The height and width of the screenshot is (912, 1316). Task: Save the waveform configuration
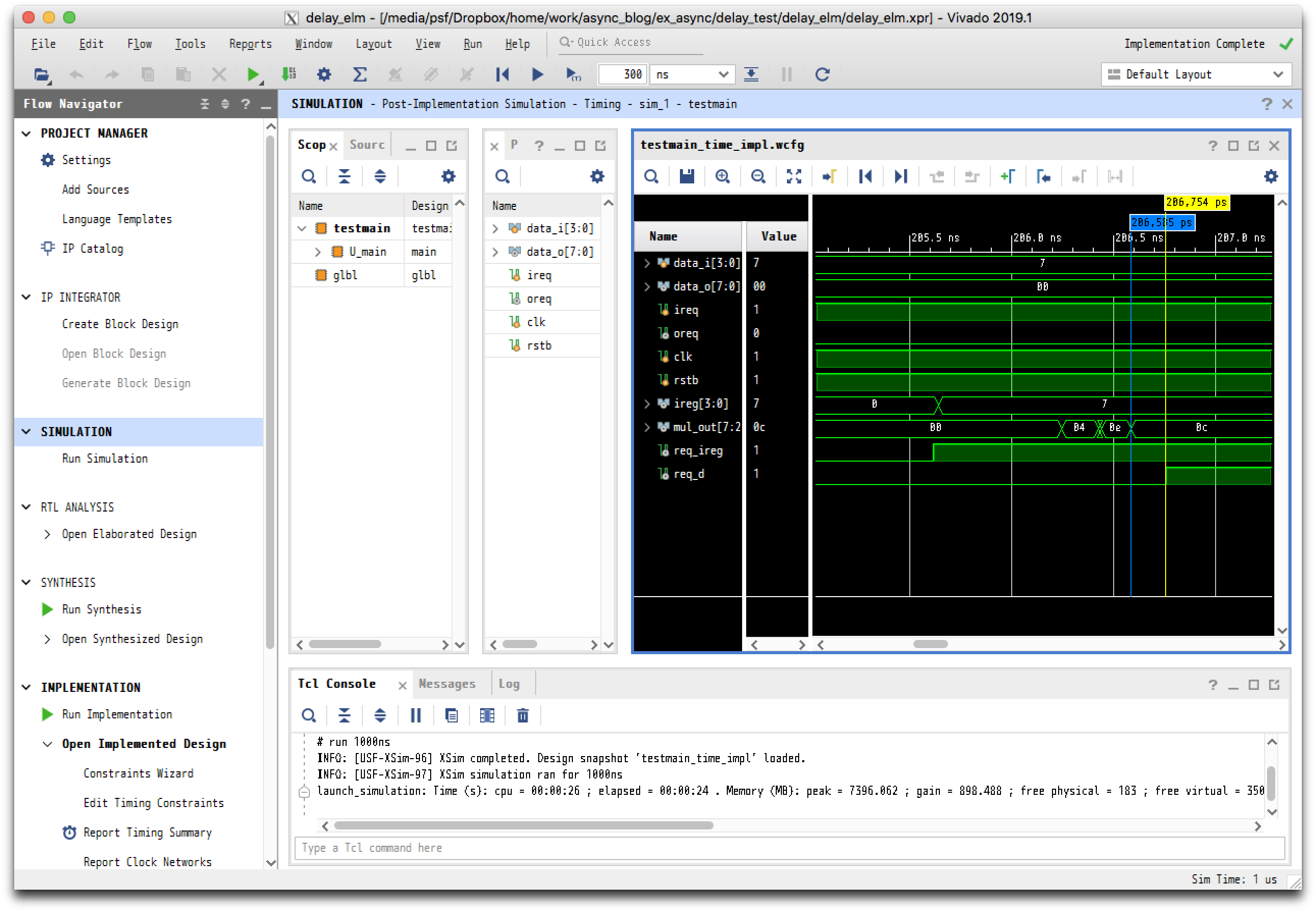[x=687, y=177]
